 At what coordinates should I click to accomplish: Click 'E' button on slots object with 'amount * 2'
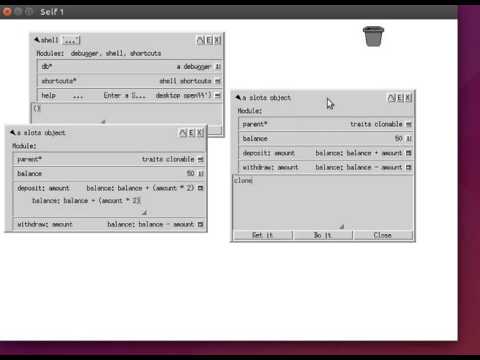(x=191, y=133)
